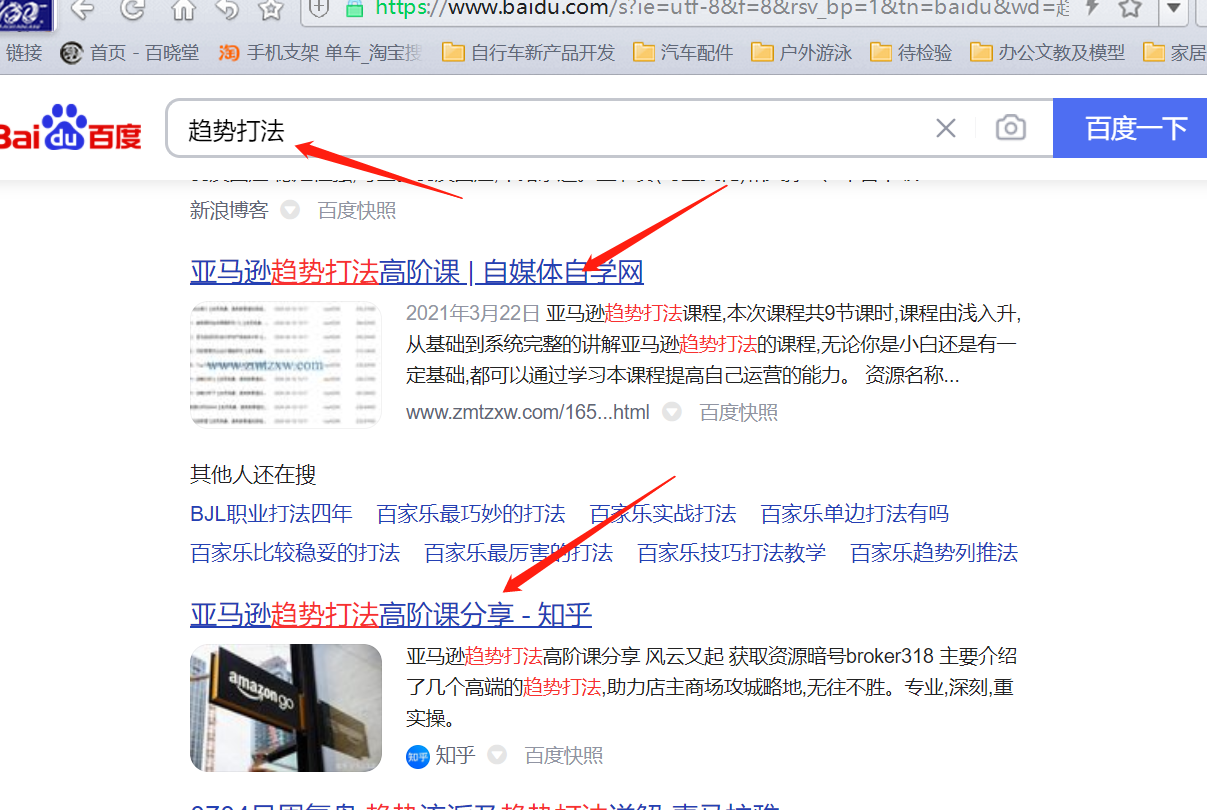1207x810 pixels.
Task: Click the 新浪博客 source label
Action: click(229, 210)
